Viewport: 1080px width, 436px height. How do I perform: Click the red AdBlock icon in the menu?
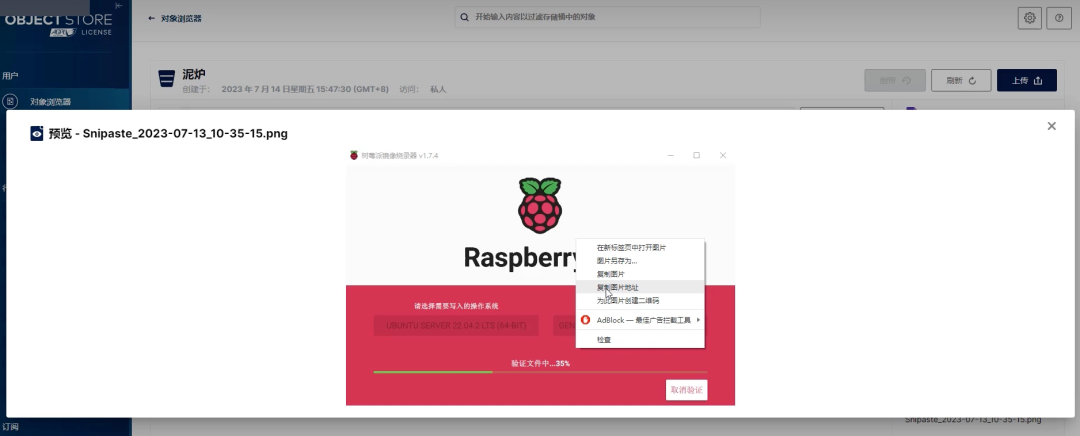tap(585, 320)
